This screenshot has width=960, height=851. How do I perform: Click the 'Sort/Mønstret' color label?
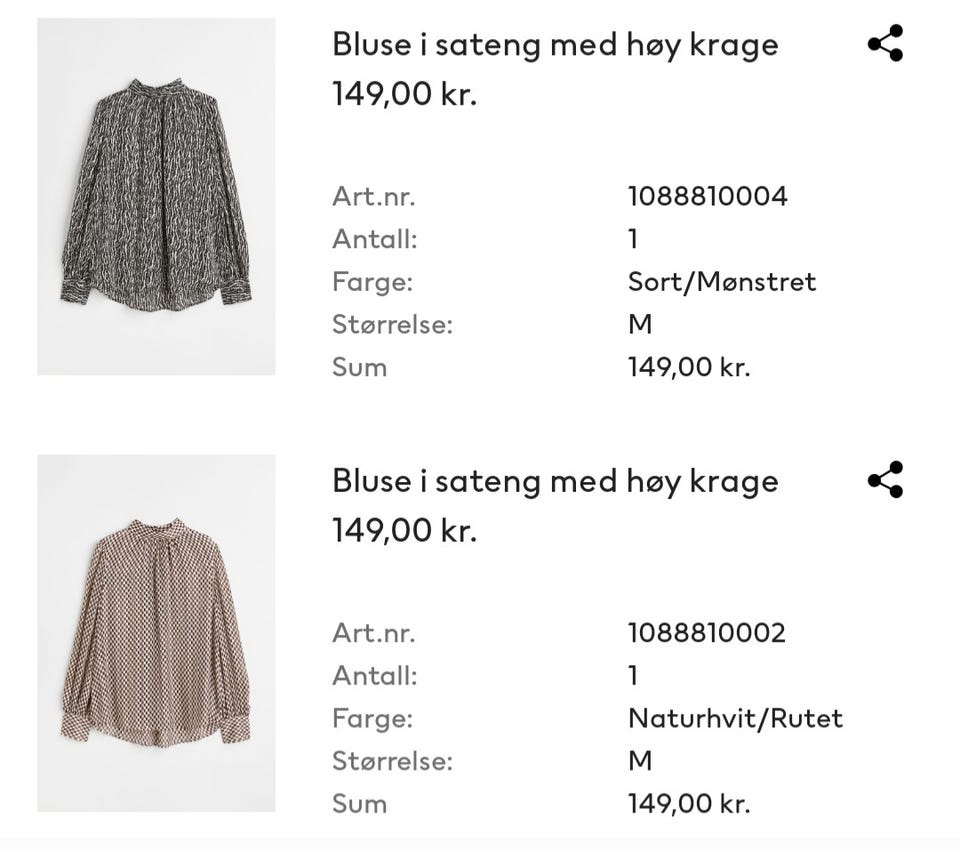click(721, 281)
